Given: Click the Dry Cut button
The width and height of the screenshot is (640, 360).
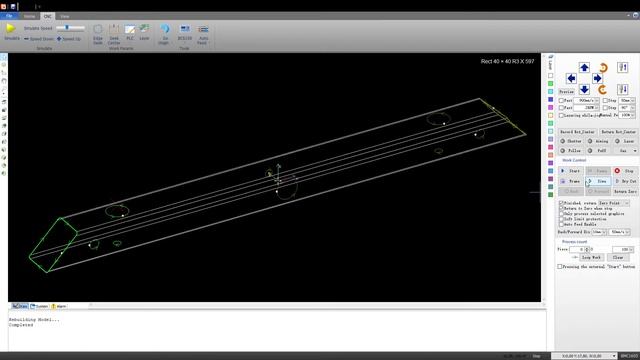Looking at the screenshot, I should tap(625, 181).
